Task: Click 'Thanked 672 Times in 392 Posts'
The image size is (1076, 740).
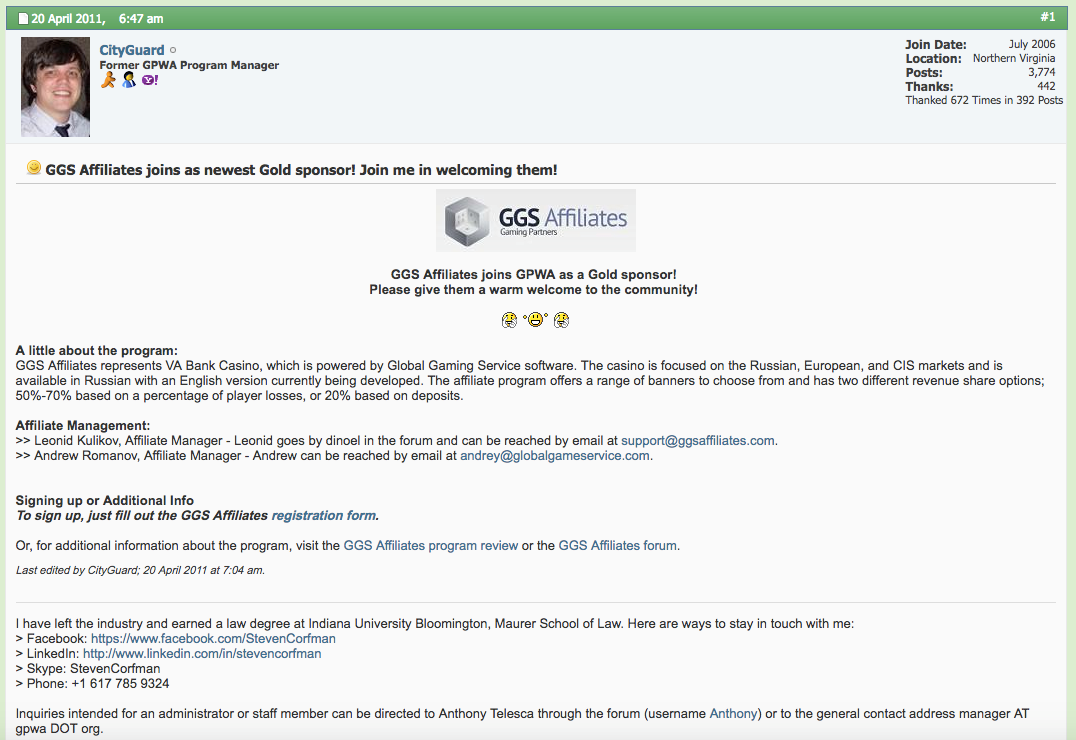Action: coord(984,100)
